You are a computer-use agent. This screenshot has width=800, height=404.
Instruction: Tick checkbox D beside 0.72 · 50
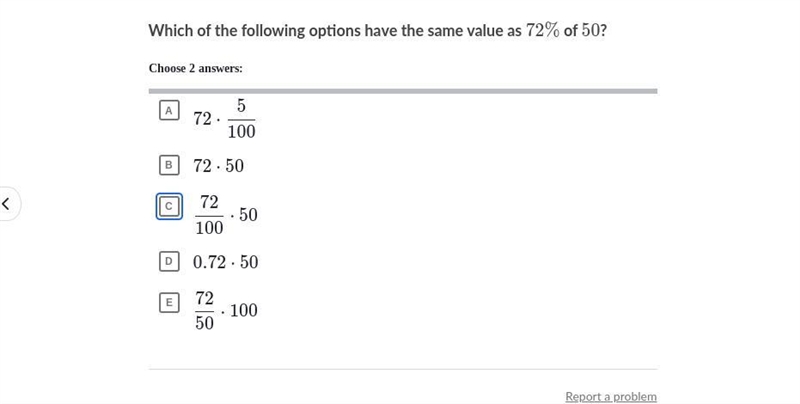pos(169,262)
